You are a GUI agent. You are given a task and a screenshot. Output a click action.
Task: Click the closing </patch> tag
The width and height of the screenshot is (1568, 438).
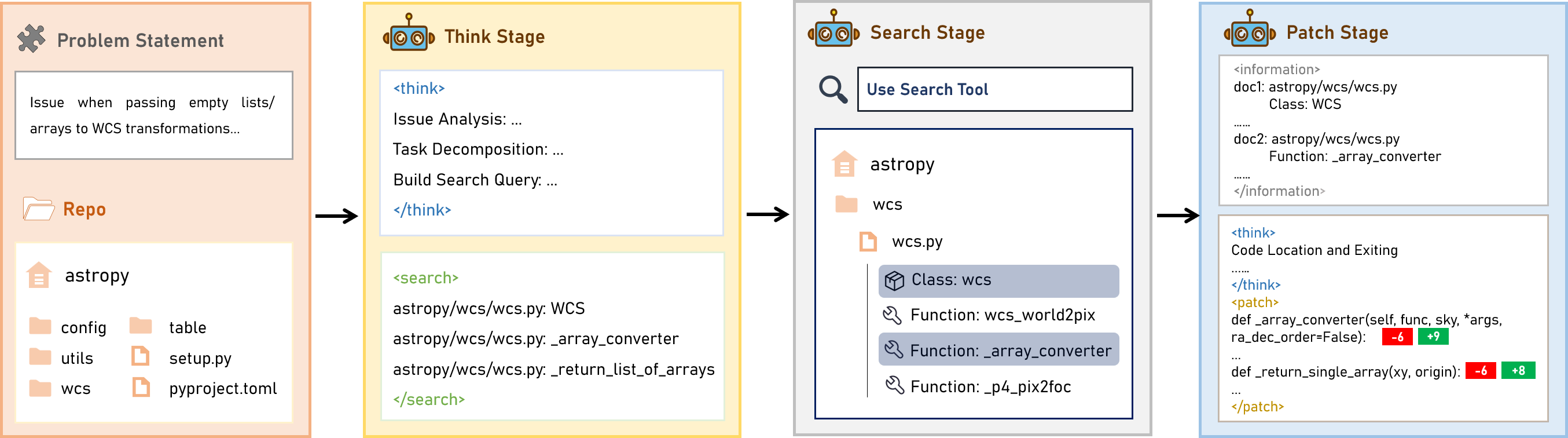tap(1257, 406)
